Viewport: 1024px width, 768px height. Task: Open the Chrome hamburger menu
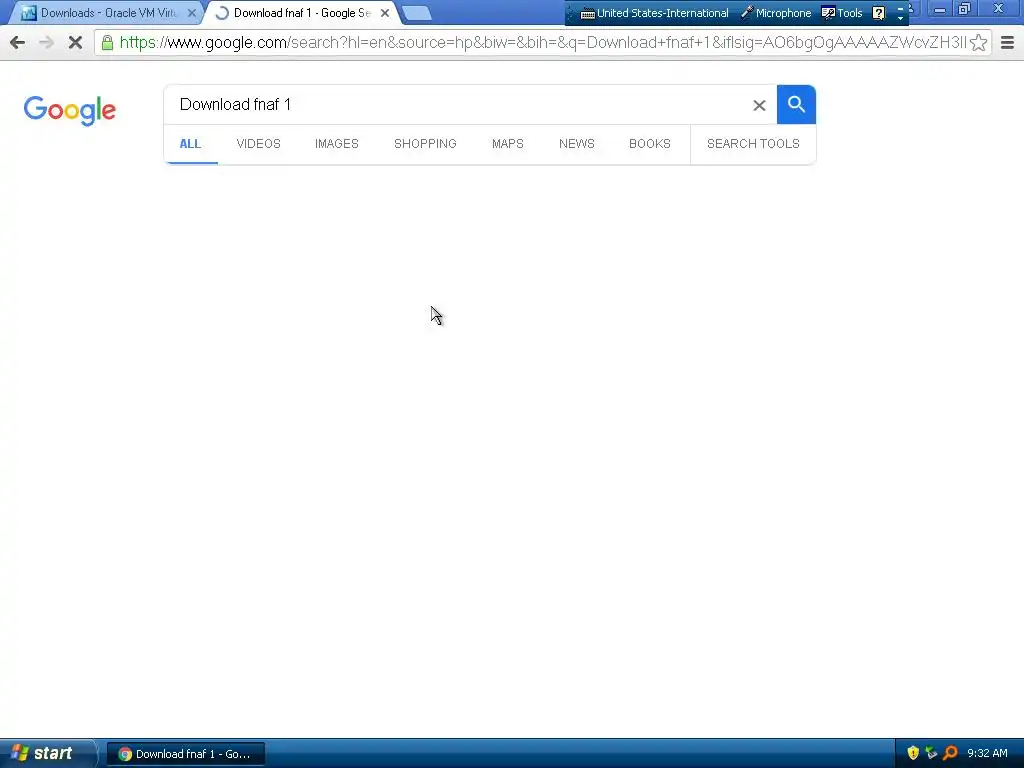click(1007, 43)
